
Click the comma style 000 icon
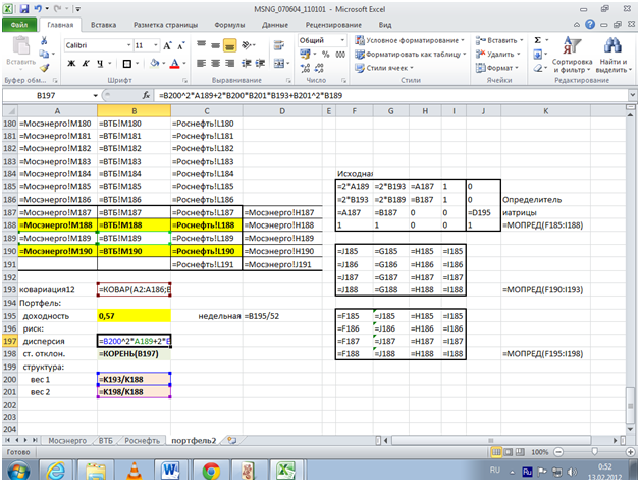[x=340, y=54]
